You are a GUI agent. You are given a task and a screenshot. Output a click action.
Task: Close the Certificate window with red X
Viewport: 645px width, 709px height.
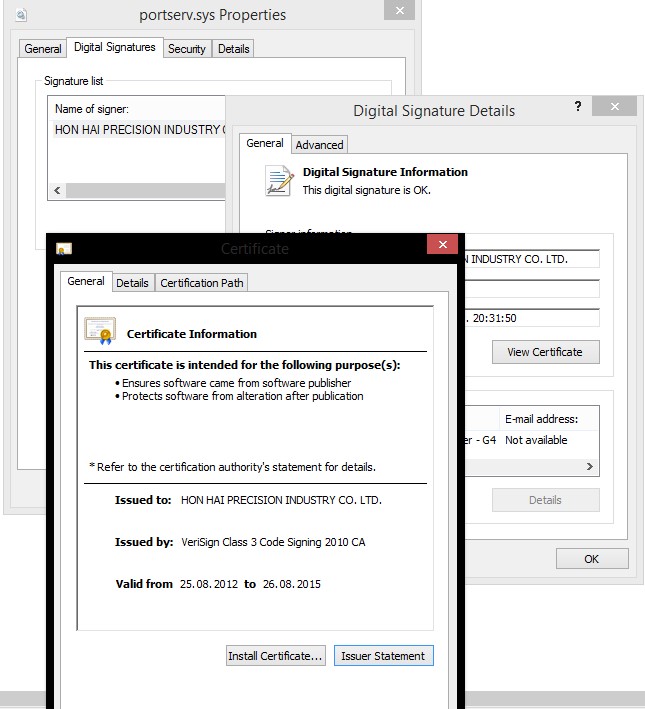pos(442,244)
